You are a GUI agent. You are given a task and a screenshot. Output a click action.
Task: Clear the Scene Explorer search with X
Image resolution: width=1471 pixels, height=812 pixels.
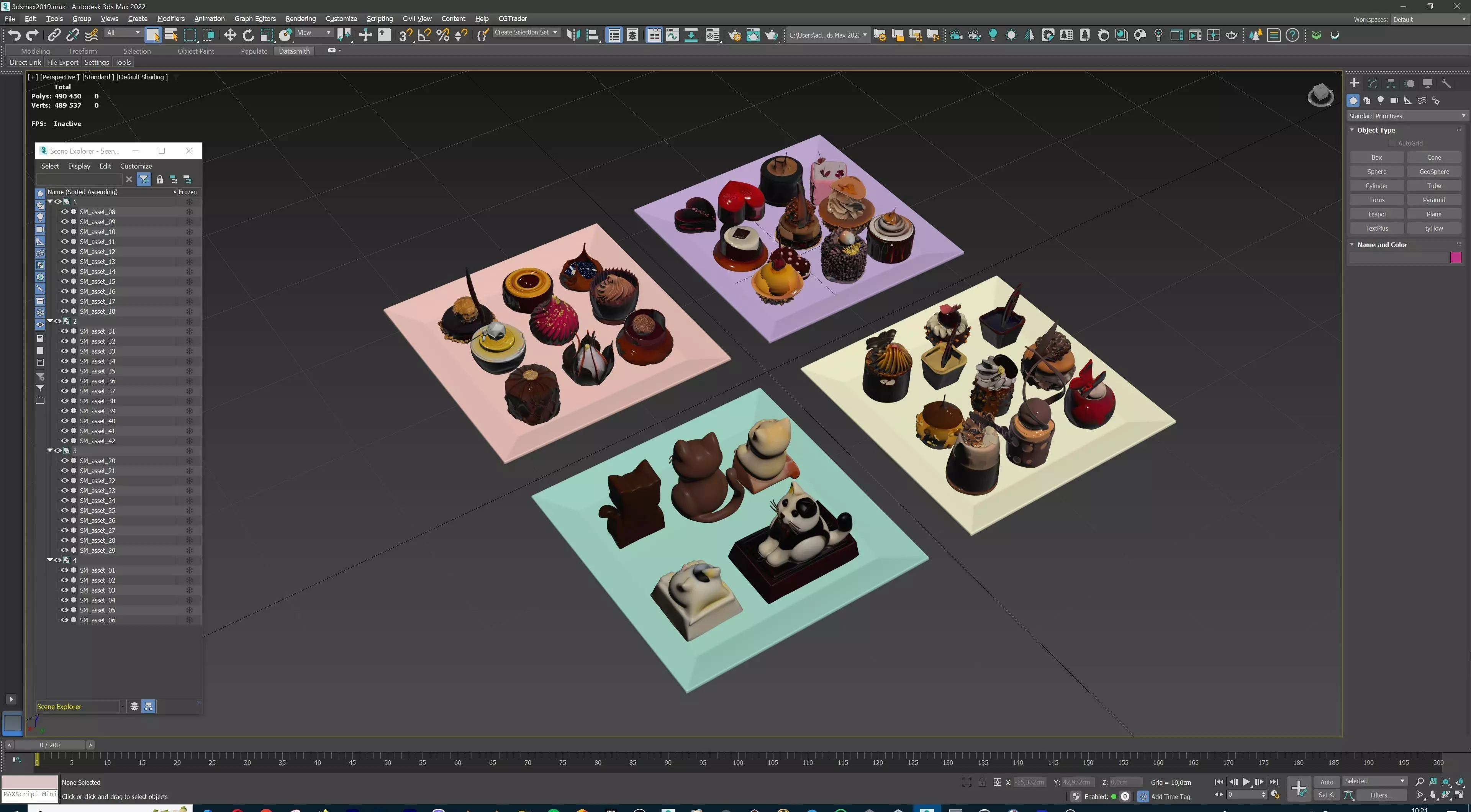point(129,179)
